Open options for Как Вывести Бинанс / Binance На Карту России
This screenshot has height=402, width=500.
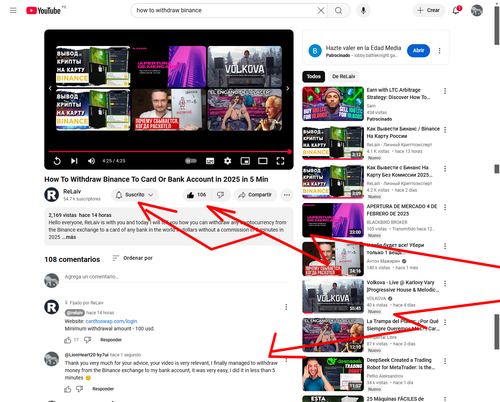[445, 130]
